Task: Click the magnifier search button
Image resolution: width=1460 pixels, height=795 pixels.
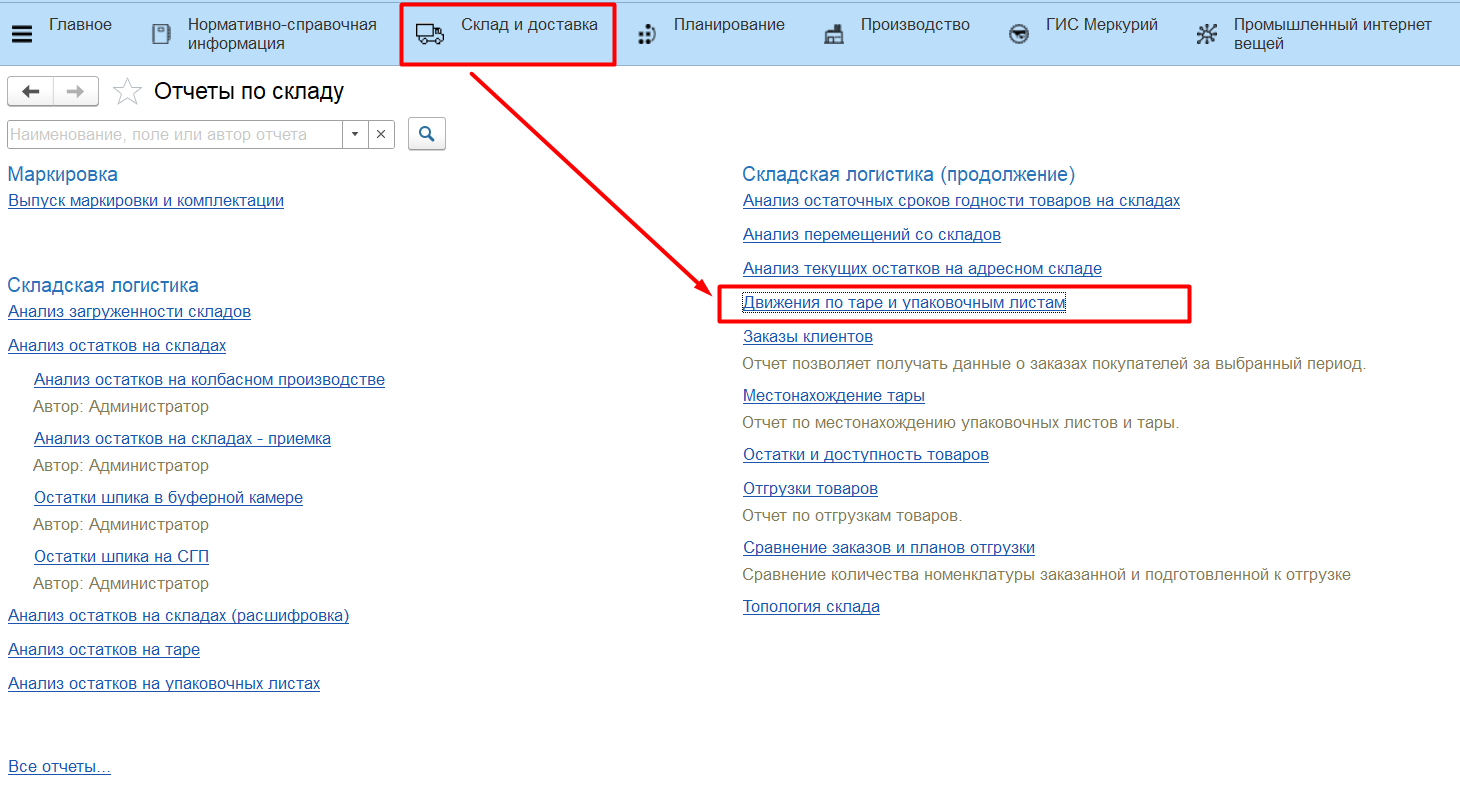Action: [427, 134]
